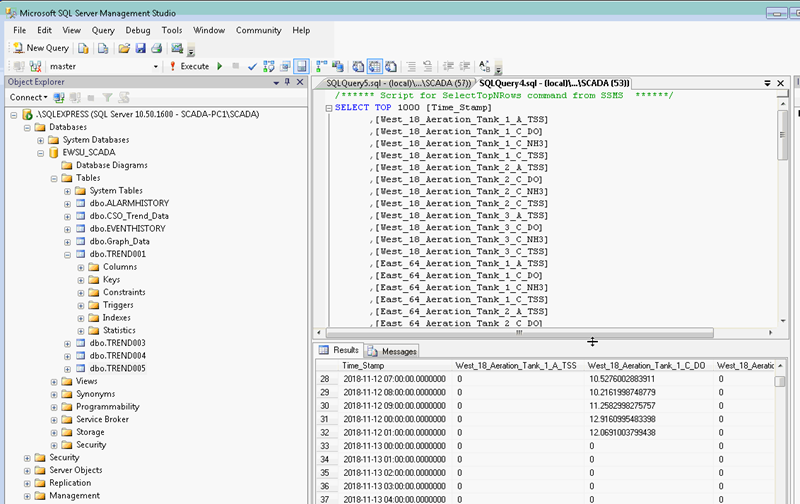Select the cell containing 10.5276002883911
This screenshot has height=504, width=800.
[648, 379]
